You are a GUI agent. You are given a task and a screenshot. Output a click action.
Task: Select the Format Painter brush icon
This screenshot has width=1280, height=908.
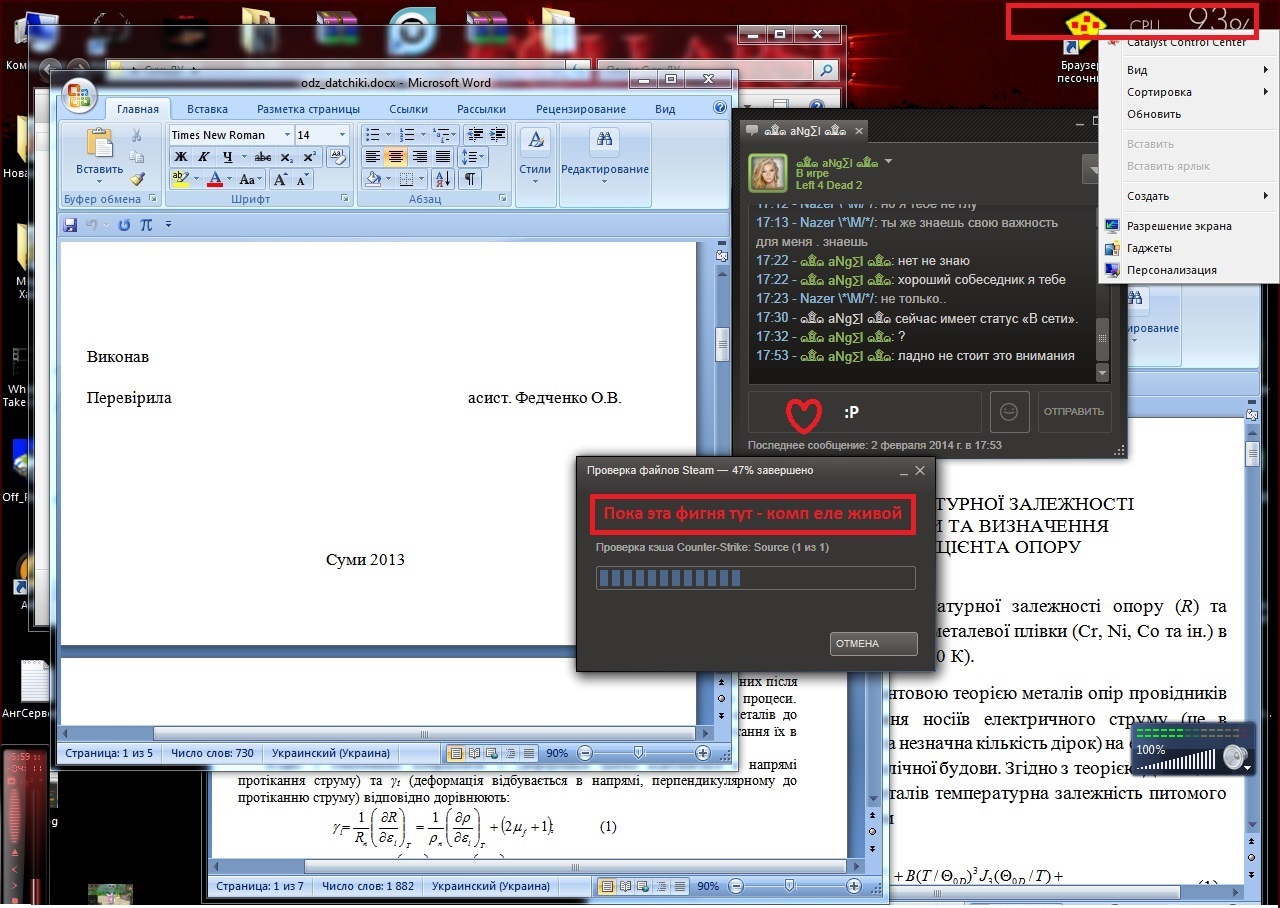(137, 179)
